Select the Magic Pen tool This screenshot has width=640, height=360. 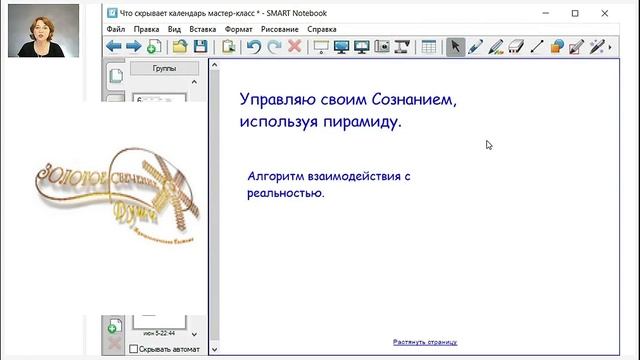(x=596, y=47)
